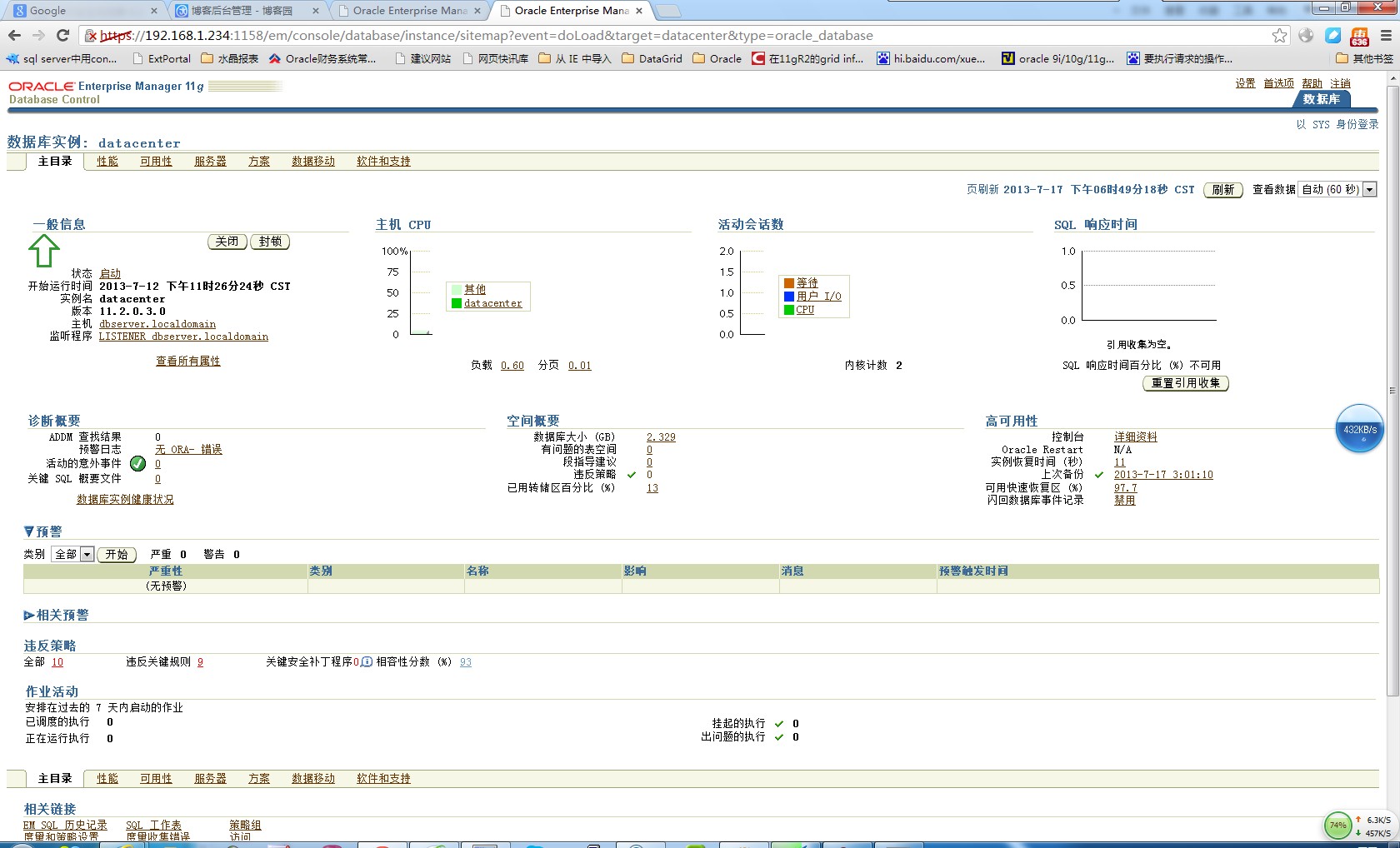This screenshot has width=1400, height=848.
Task: Open the top 方案 tab
Action: click(259, 162)
